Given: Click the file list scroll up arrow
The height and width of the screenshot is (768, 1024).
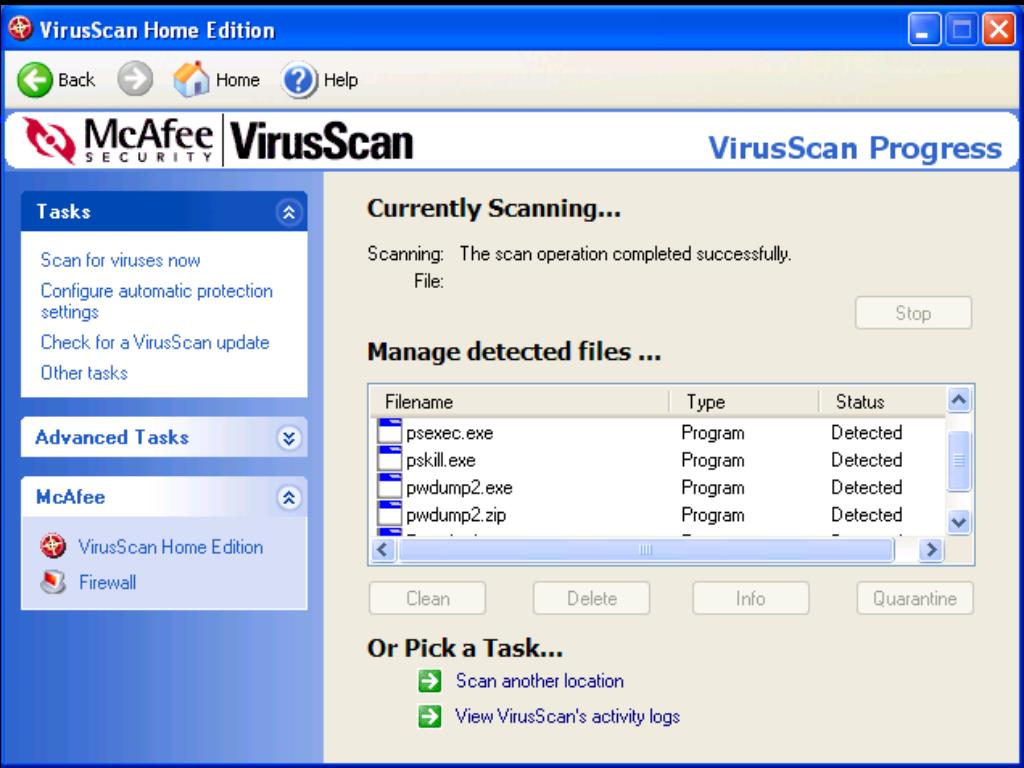Looking at the screenshot, I should tap(959, 400).
